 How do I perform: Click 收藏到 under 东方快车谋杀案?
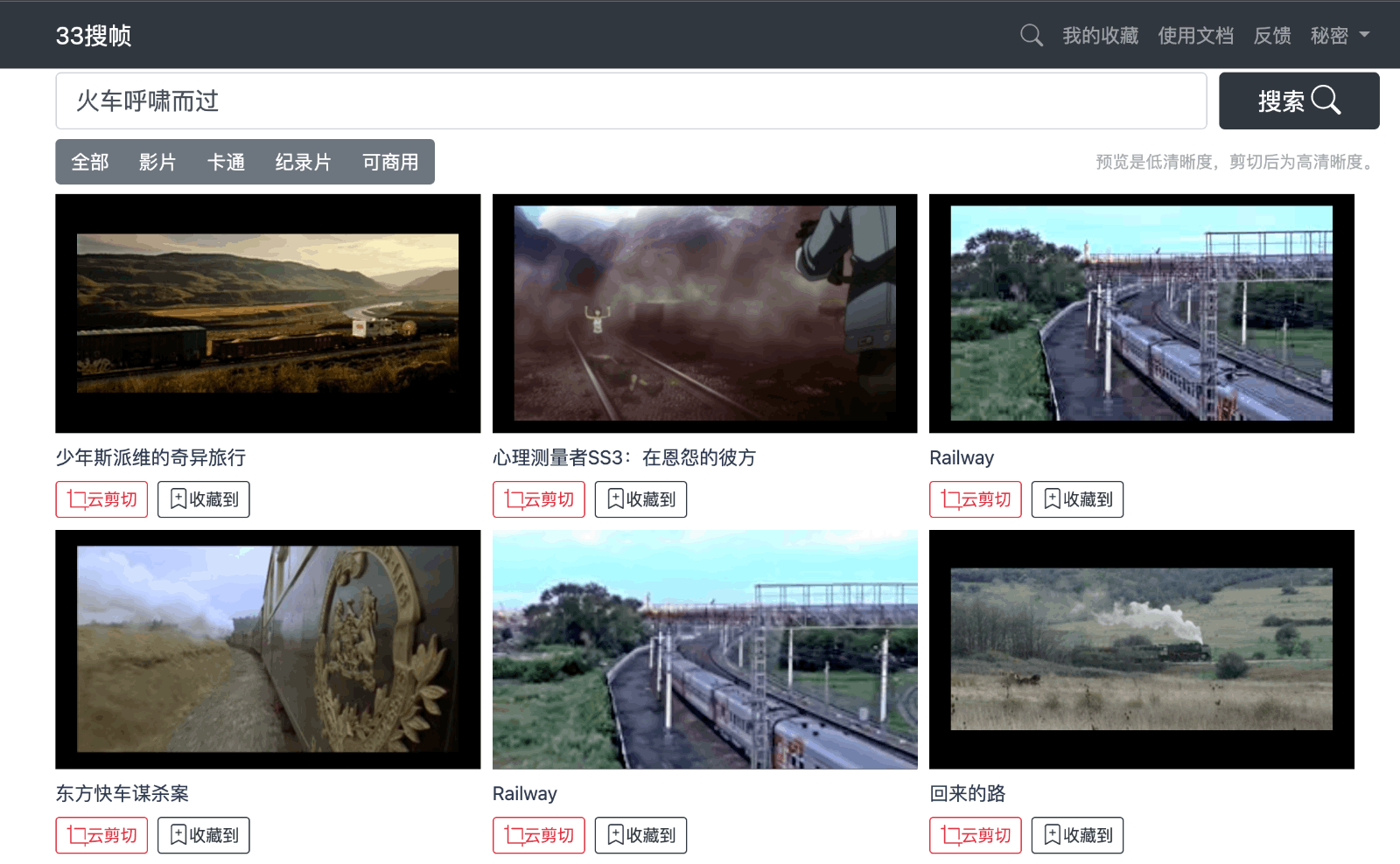coord(204,835)
